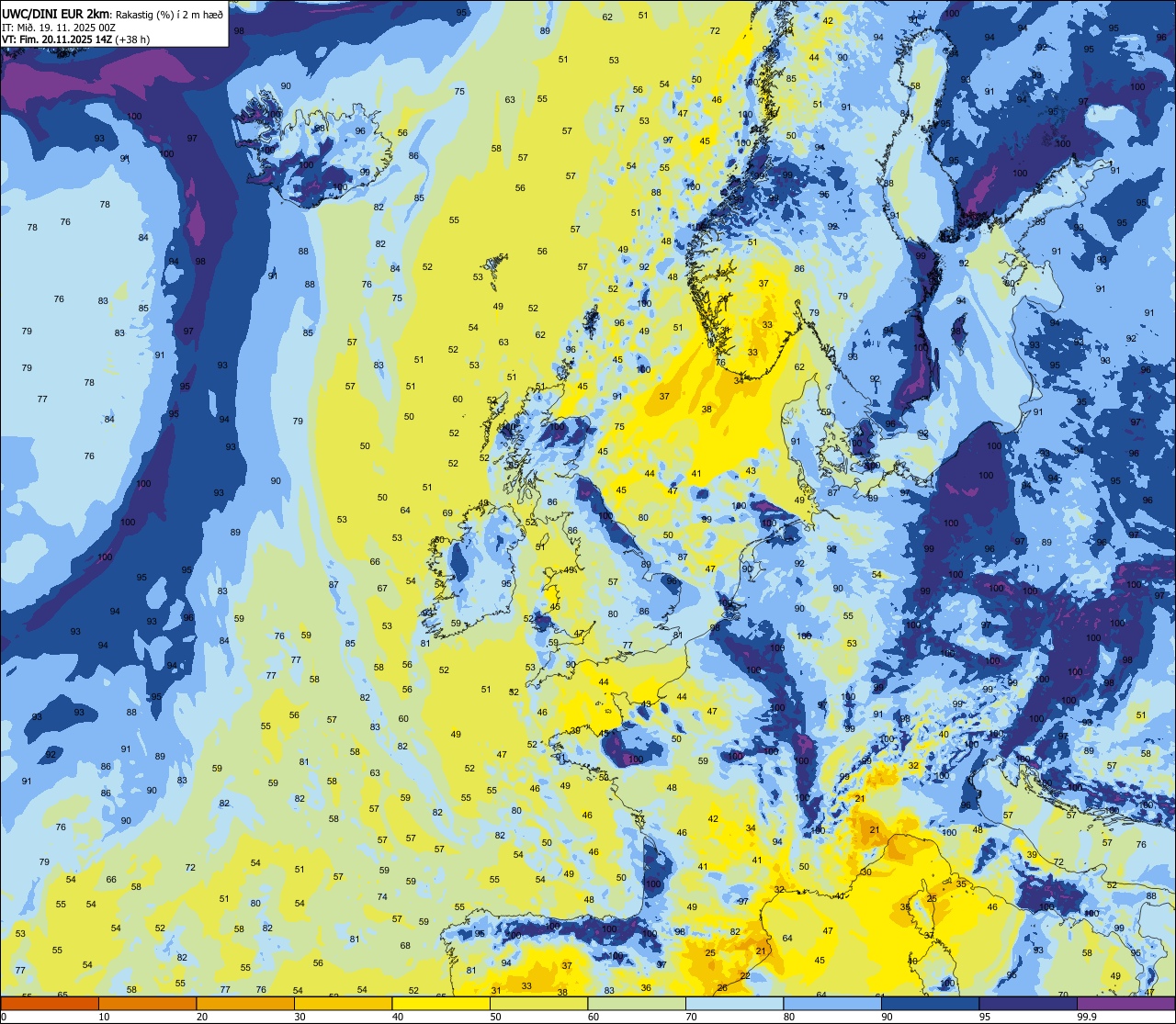Click the legend tick label 30
This screenshot has width=1176, height=1024.
[x=300, y=1017]
